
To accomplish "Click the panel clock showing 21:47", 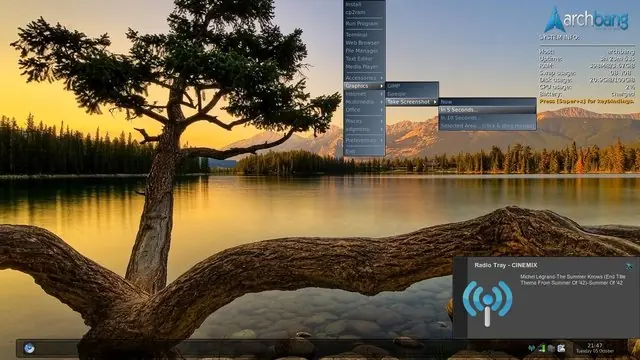I will (x=595, y=348).
